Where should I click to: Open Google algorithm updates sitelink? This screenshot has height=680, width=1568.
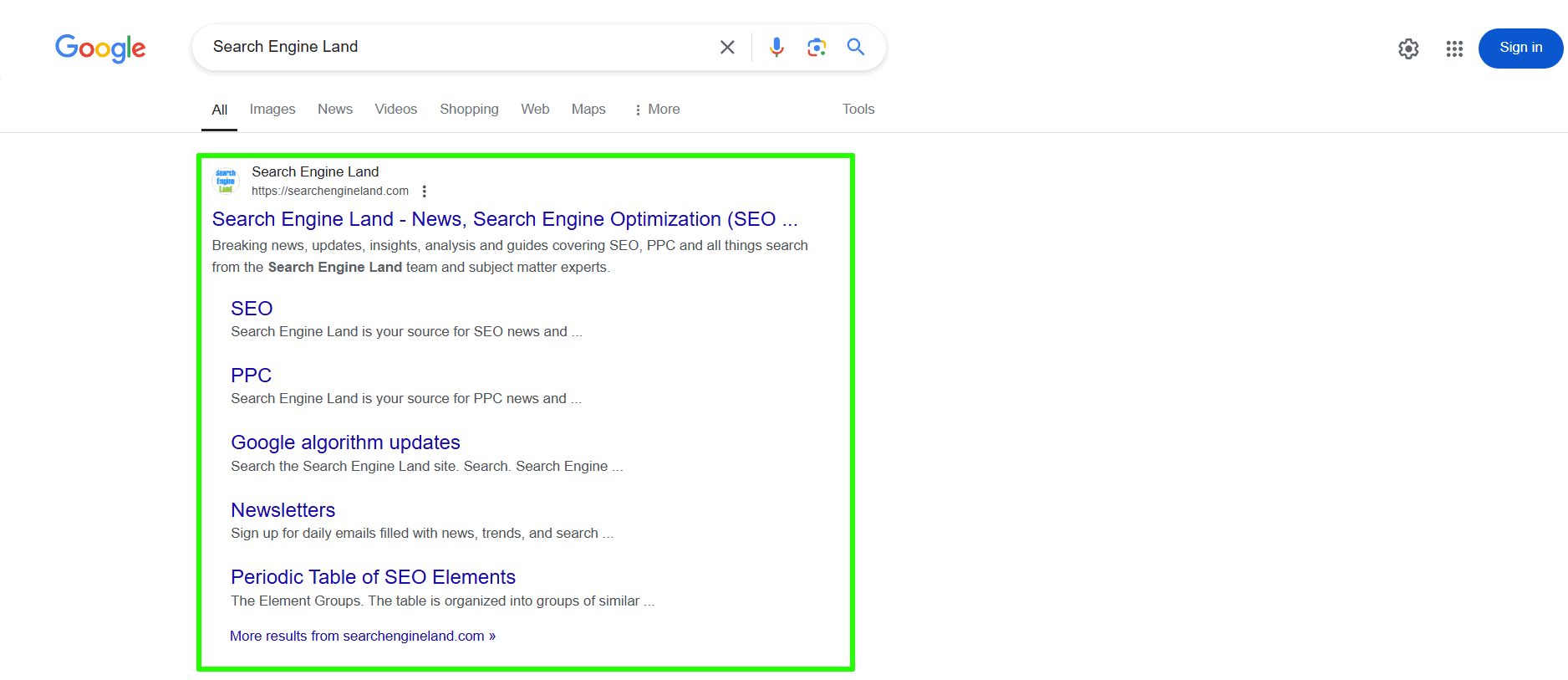(345, 442)
